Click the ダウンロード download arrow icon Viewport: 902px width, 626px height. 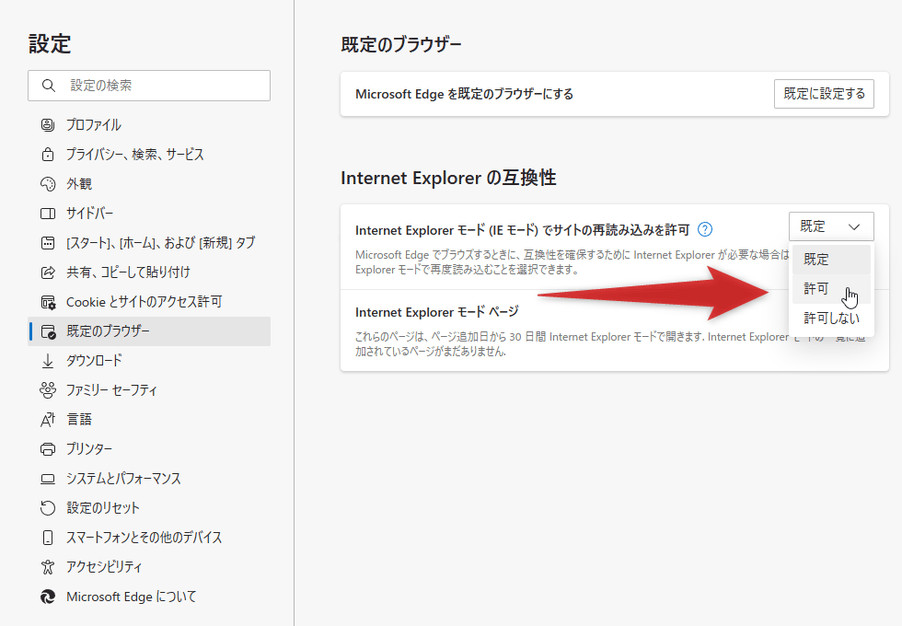click(x=48, y=361)
